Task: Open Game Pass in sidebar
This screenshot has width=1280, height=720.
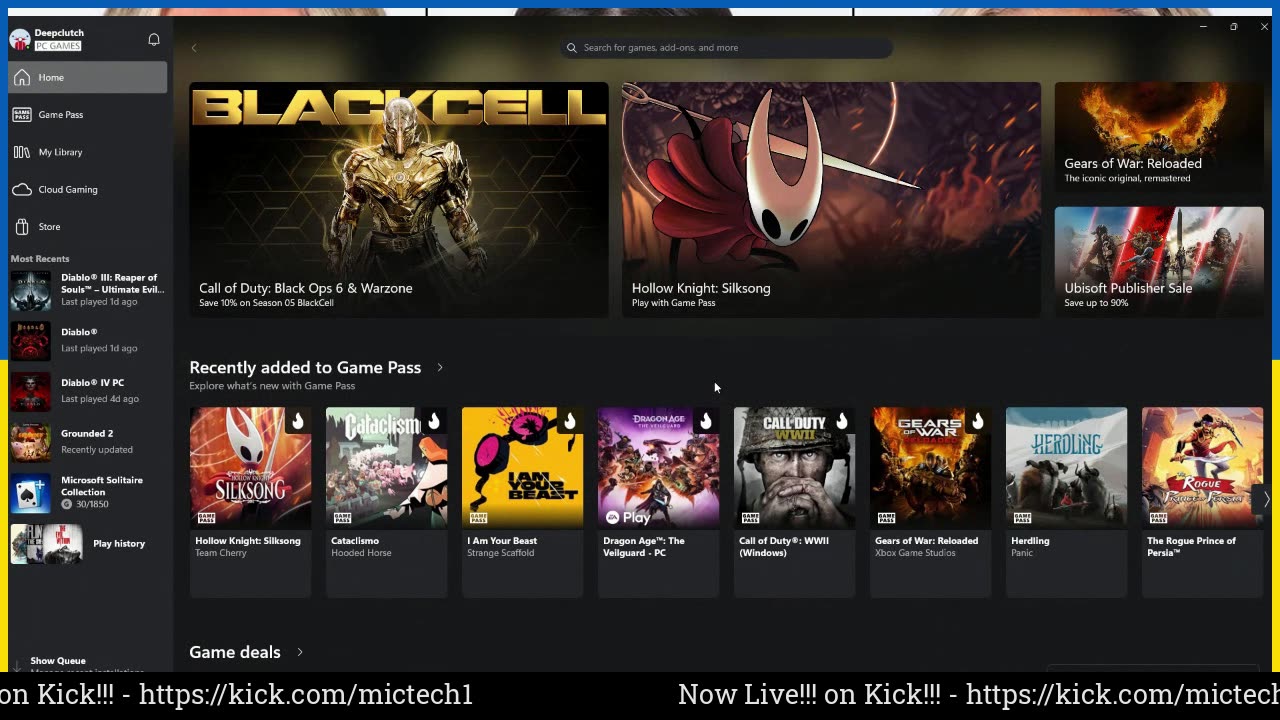Action: [x=88, y=115]
